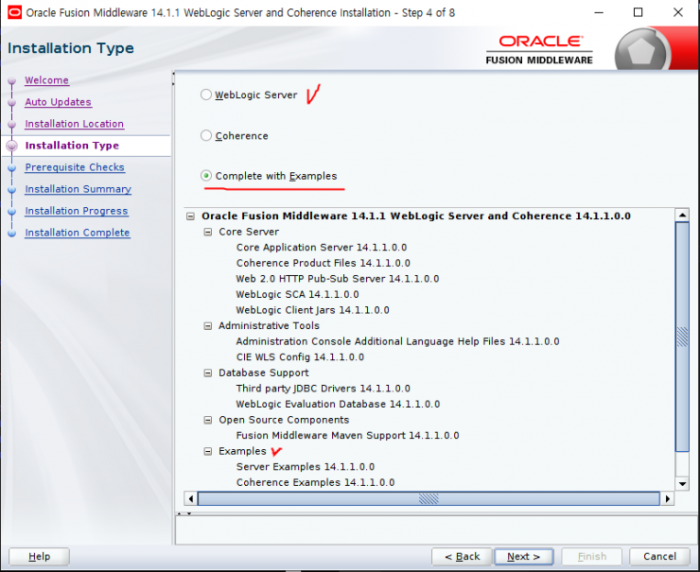Viewport: 700px width, 572px height.
Task: Click the vertical scrollbar down arrow
Action: tap(682, 484)
